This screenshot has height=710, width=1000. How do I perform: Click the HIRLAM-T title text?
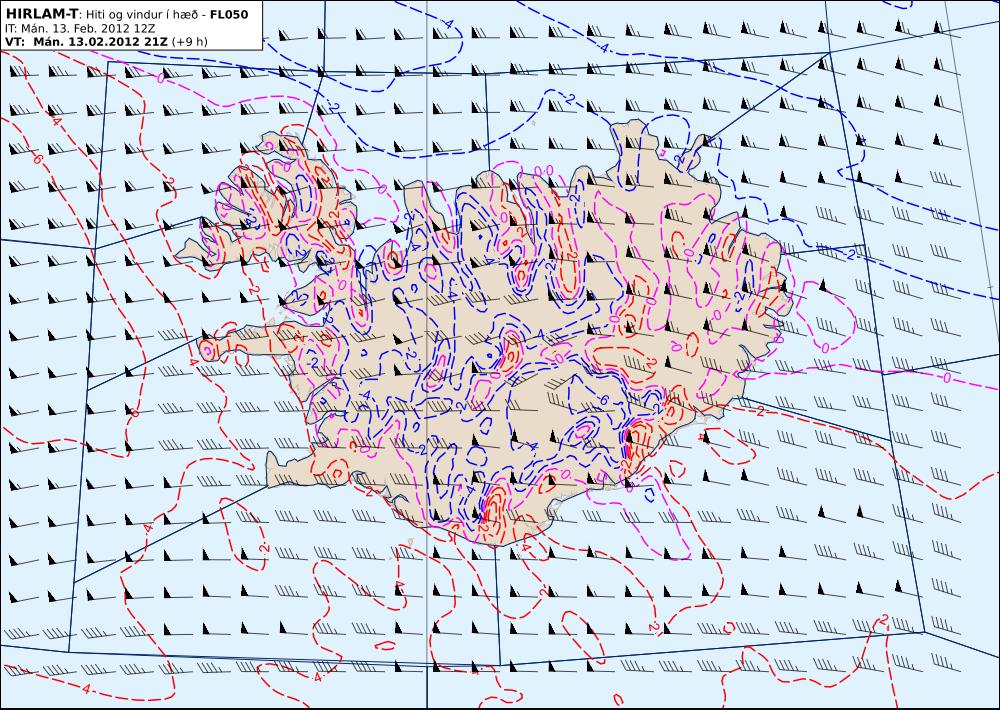41,14
